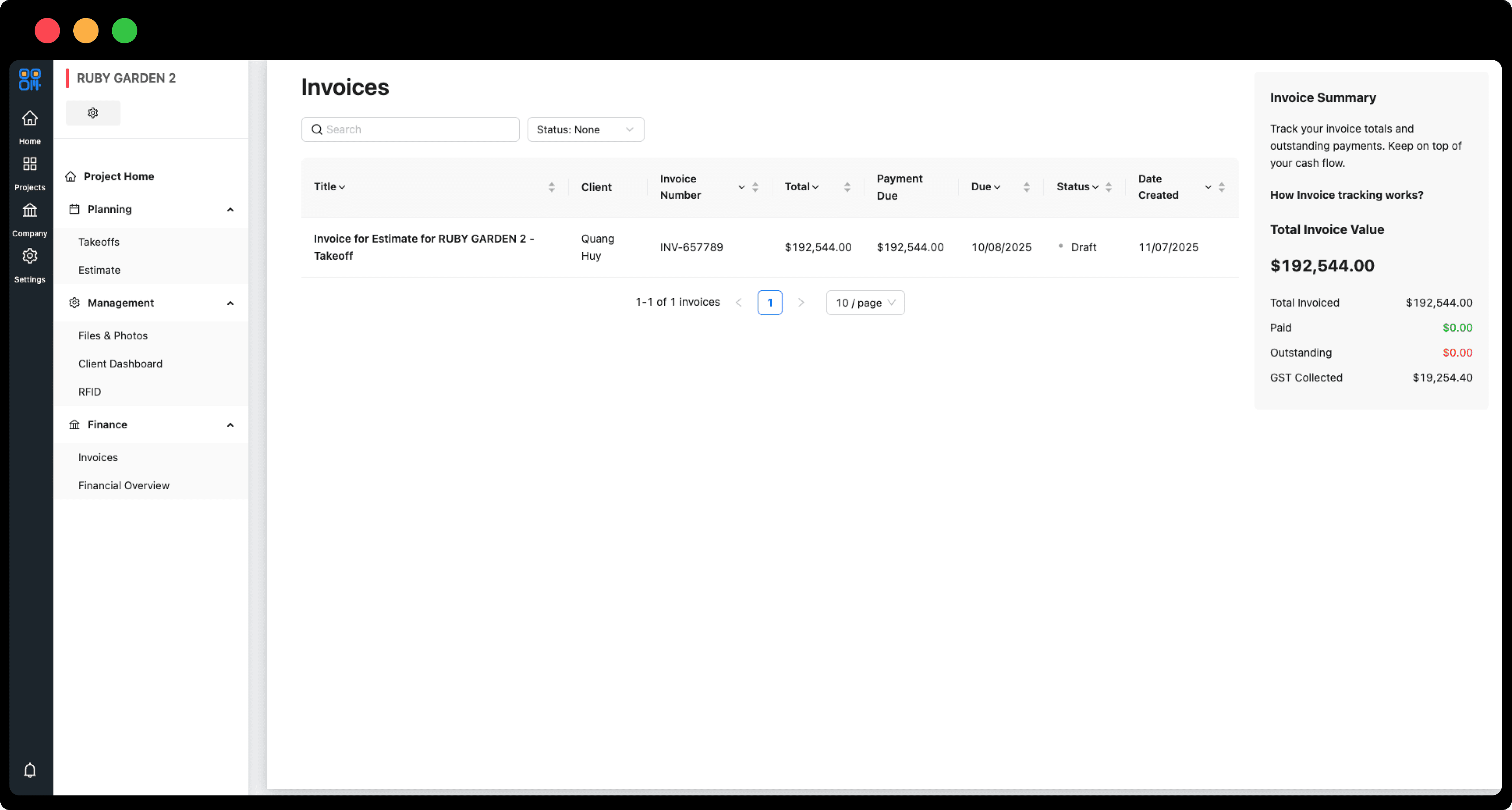1512x810 pixels.
Task: Open Estimate under Planning
Action: click(x=99, y=270)
